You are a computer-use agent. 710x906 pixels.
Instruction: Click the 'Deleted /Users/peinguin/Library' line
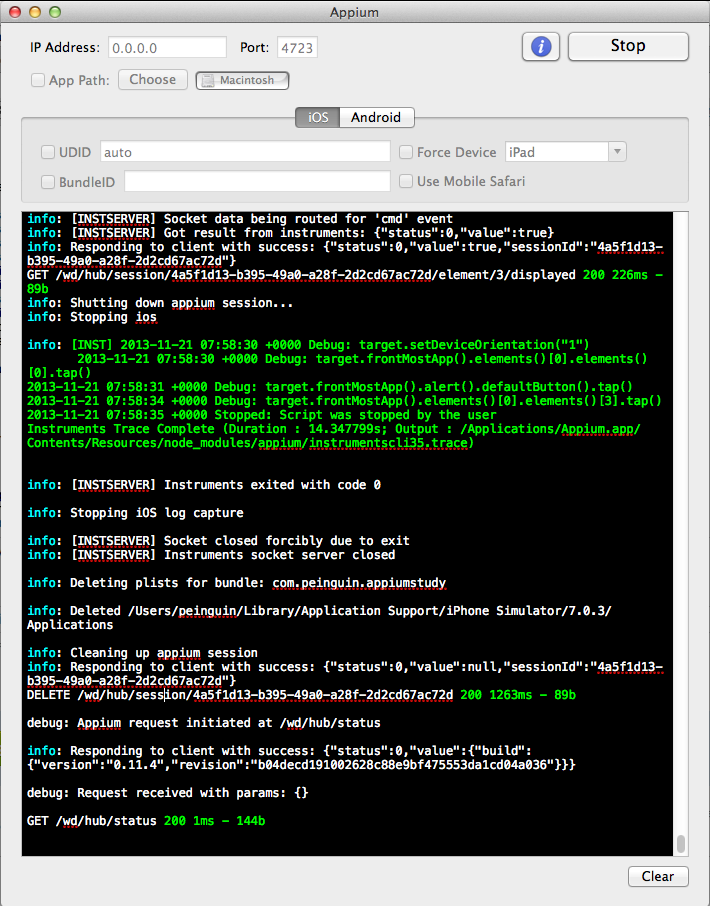pyautogui.click(x=319, y=617)
